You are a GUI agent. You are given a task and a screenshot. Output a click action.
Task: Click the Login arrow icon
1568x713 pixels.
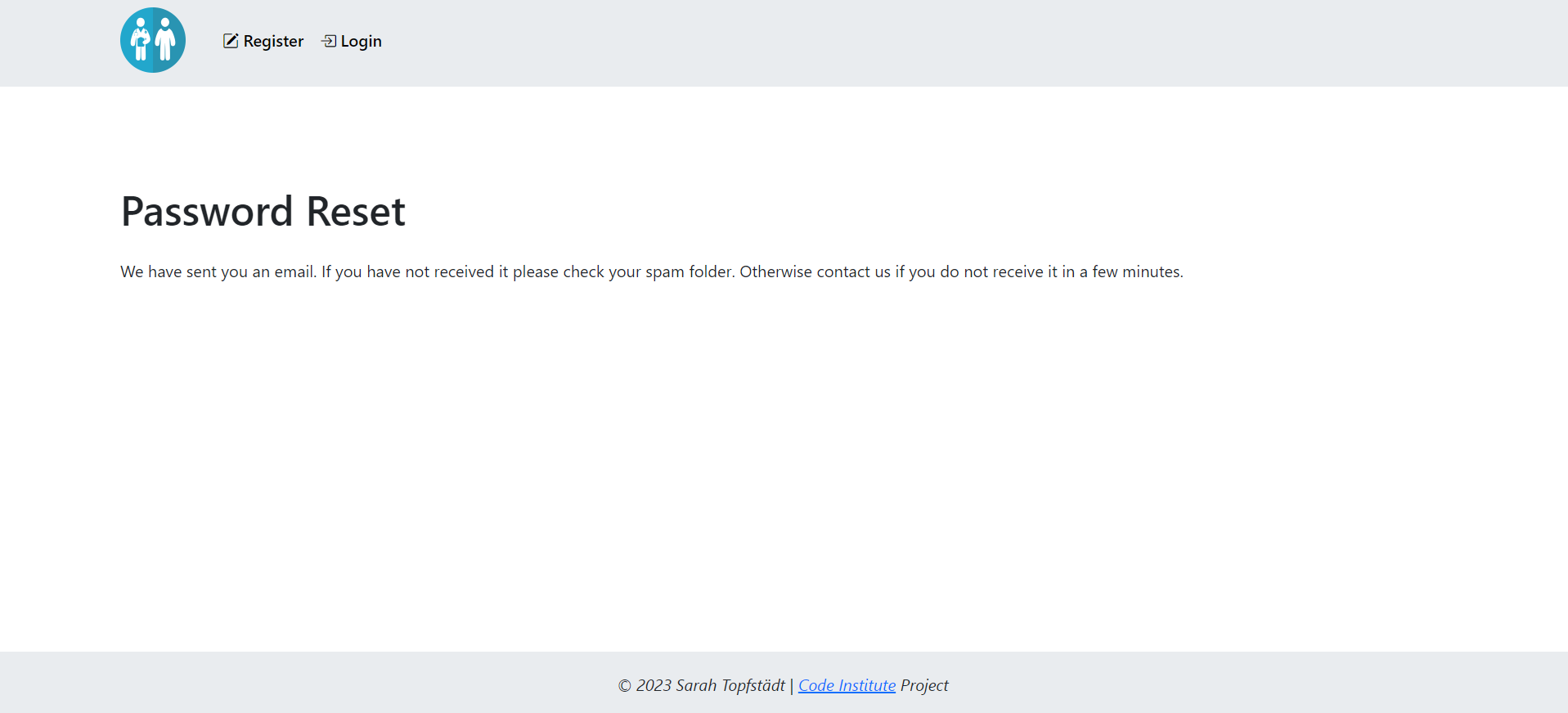point(329,41)
